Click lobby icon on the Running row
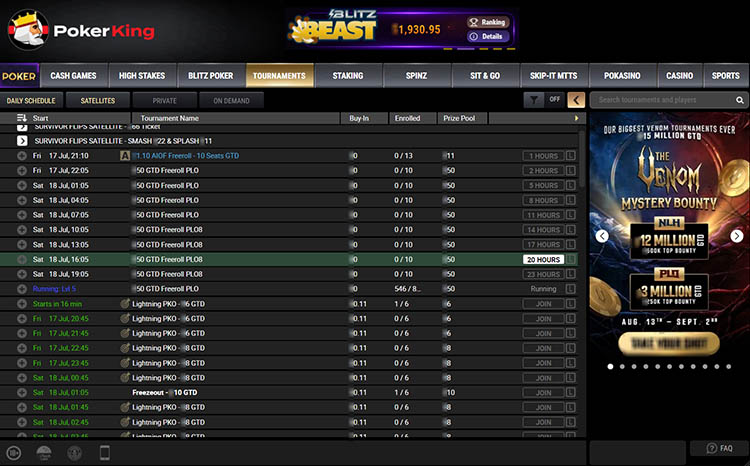750x466 pixels. [570, 289]
